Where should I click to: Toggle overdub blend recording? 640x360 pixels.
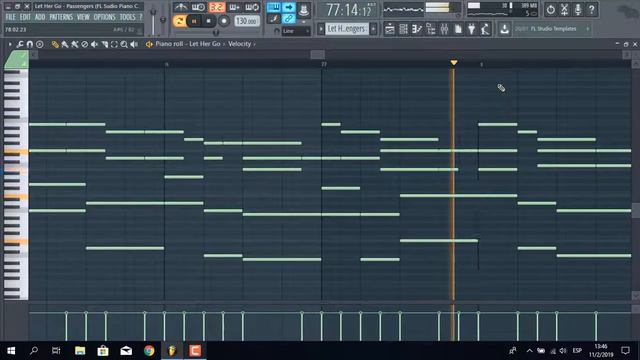coord(235,7)
